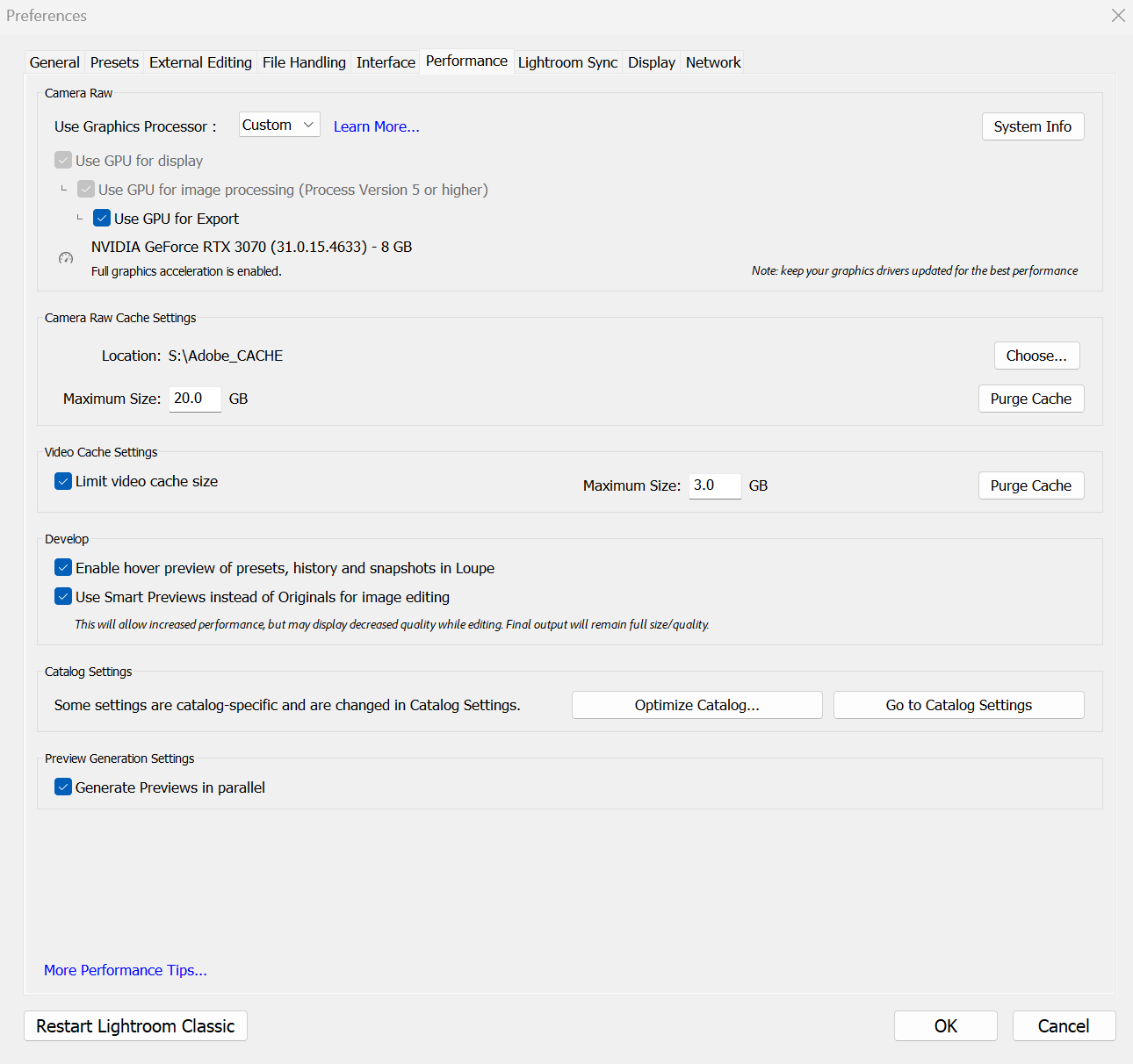The height and width of the screenshot is (1064, 1133).
Task: Disable Limit video cache size
Action: click(62, 481)
